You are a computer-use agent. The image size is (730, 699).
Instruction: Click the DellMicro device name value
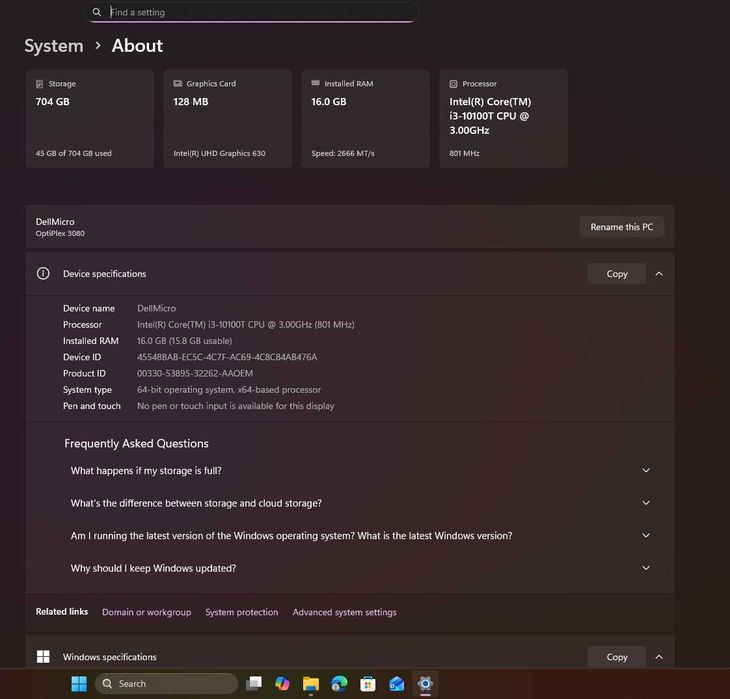[x=156, y=308]
